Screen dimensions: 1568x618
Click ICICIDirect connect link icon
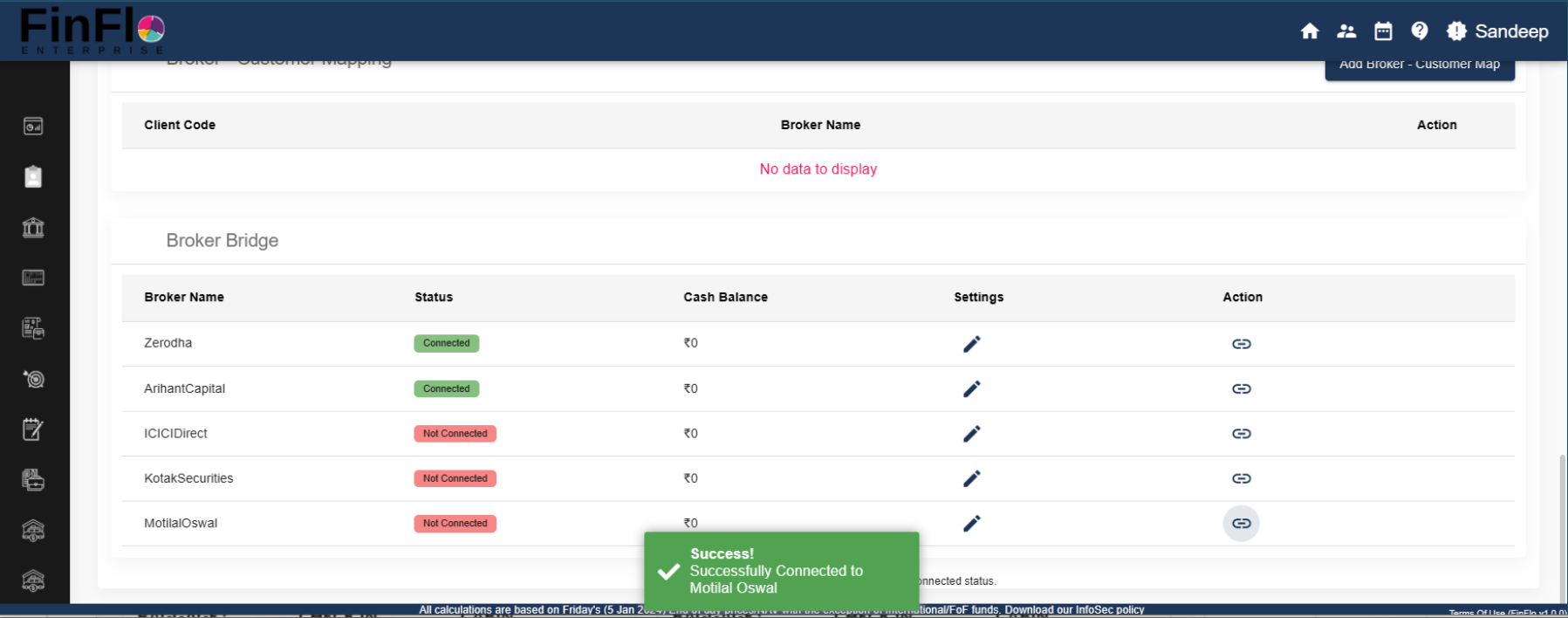pos(1242,434)
